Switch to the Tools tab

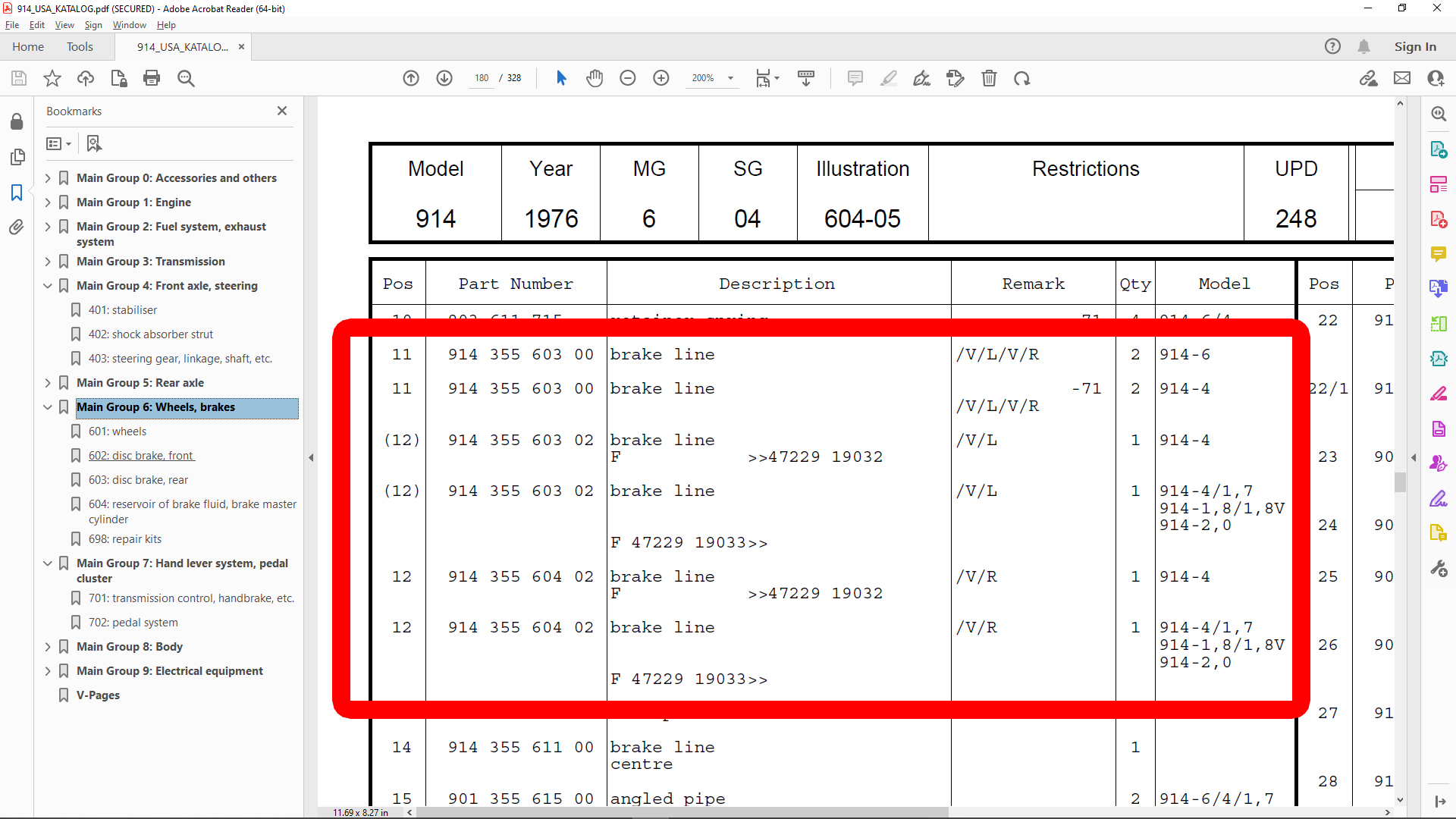point(80,47)
